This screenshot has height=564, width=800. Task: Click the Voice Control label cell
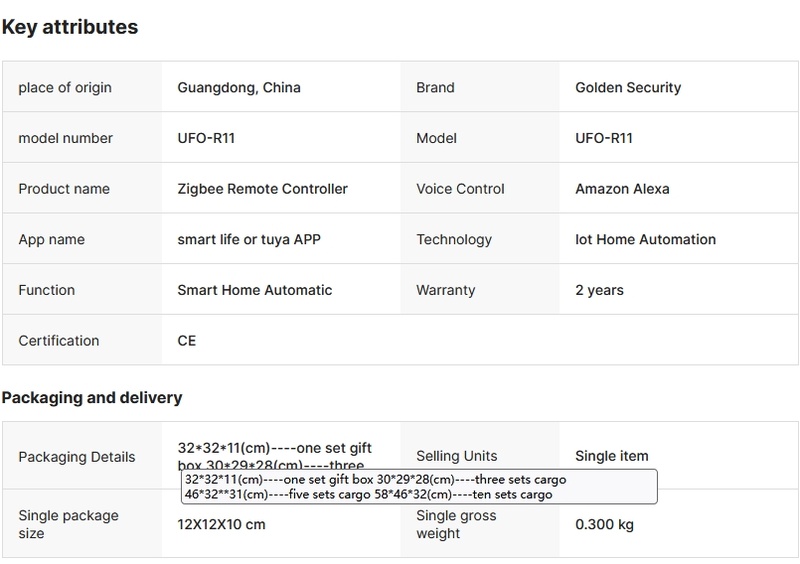(x=460, y=189)
